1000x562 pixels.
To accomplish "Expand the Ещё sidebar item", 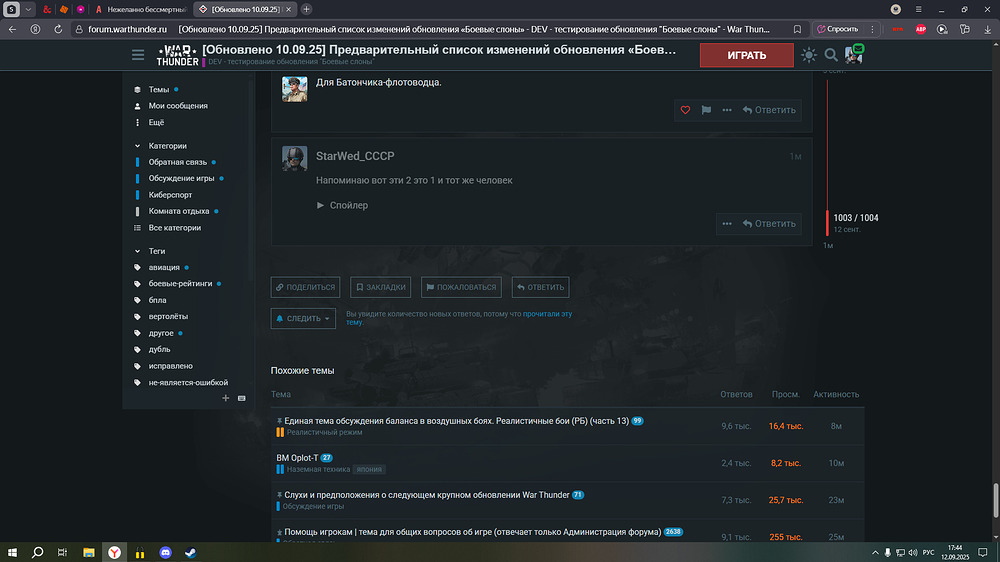I will click(156, 122).
